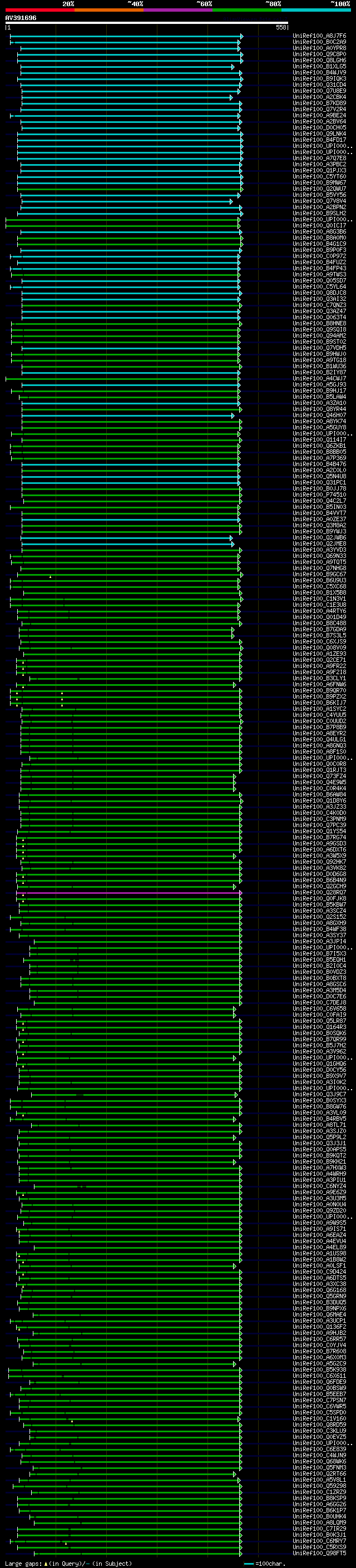Select UniRef100_B4G1C9 label
Image resolution: width=356 pixels, height=1568 pixels.
click(319, 244)
